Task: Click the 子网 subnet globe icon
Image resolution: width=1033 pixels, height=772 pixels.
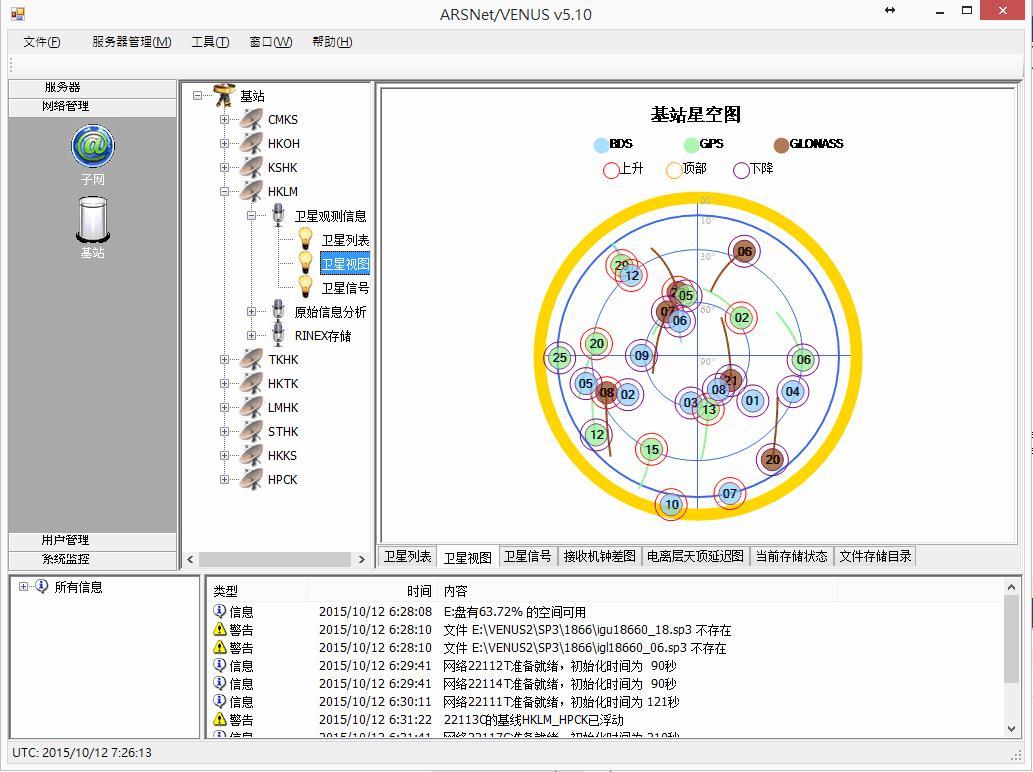Action: point(92,147)
